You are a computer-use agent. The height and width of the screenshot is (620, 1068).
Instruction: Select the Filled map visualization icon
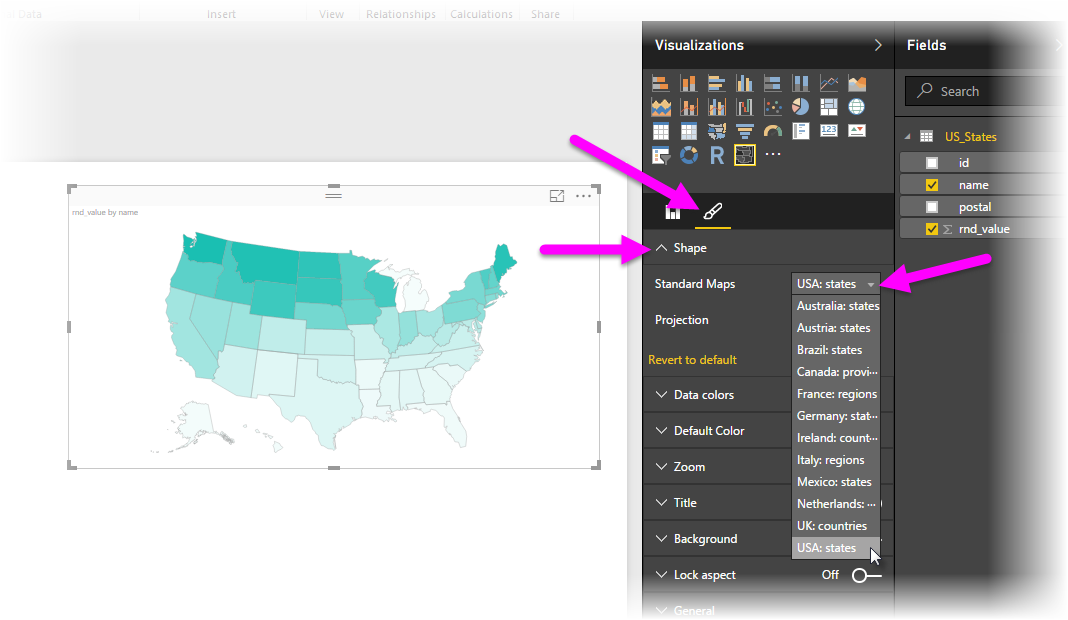(715, 130)
